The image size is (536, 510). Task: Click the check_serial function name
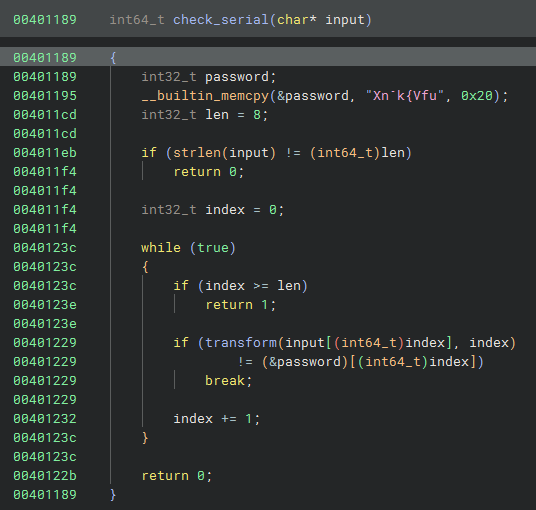click(x=220, y=19)
